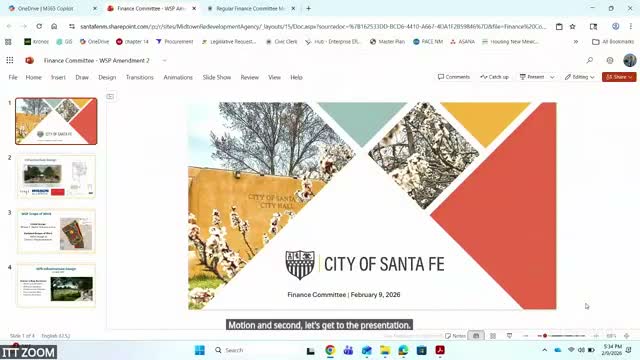Screen dimensions: 640x360
Task: Open File Explorer from the taskbar
Action: coord(385,350)
